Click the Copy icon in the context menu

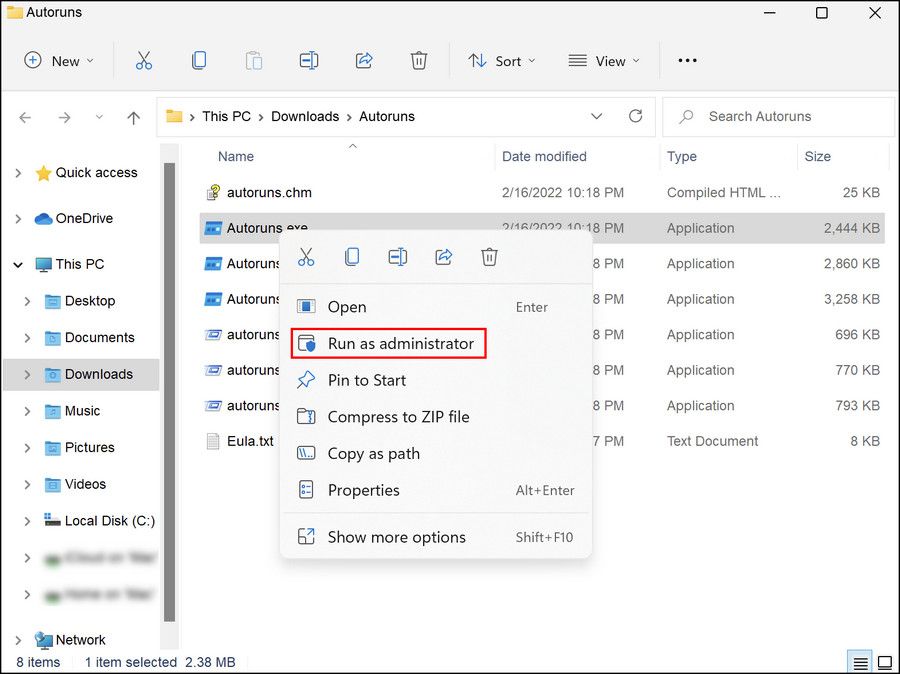[x=352, y=257]
